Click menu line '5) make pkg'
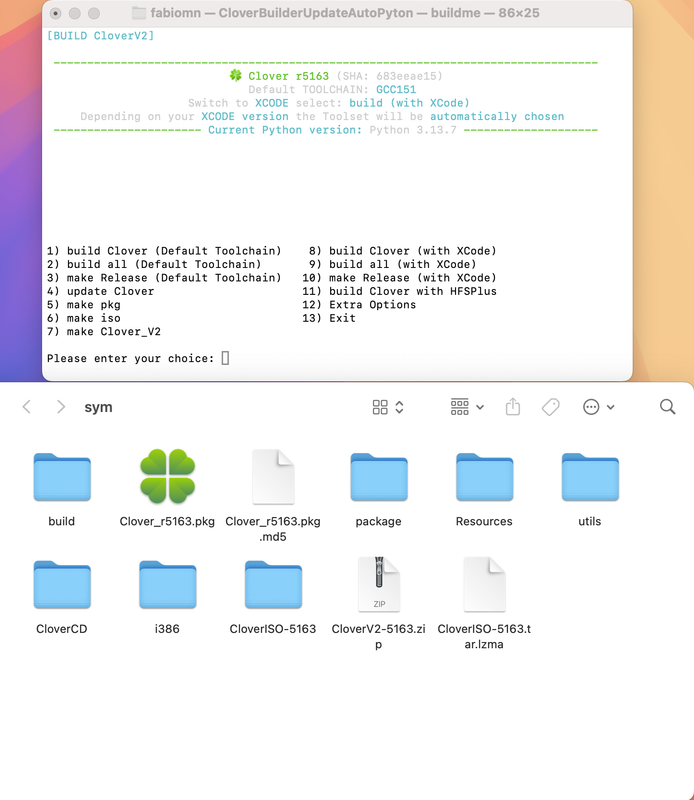The width and height of the screenshot is (694, 800). [x=84, y=305]
